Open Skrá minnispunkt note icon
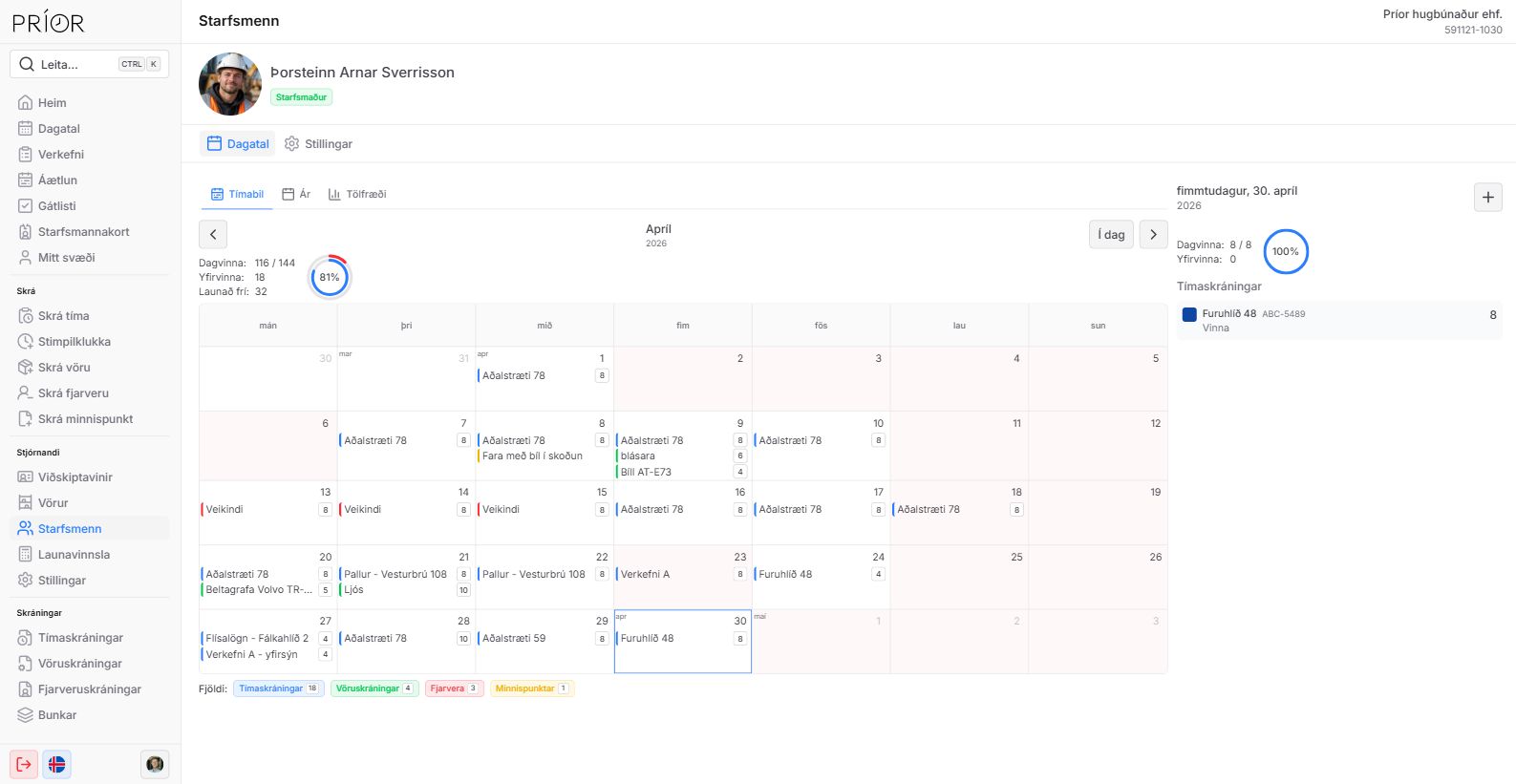 [x=26, y=419]
